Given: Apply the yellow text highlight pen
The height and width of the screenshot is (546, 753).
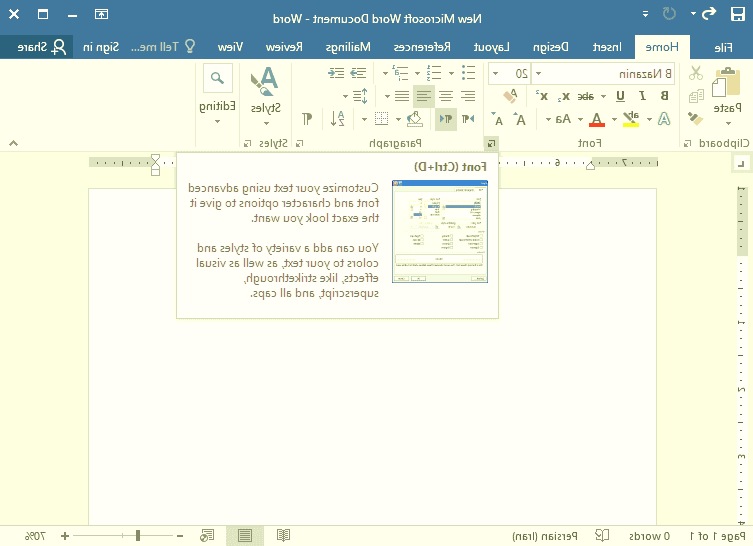Looking at the screenshot, I should click(631, 119).
